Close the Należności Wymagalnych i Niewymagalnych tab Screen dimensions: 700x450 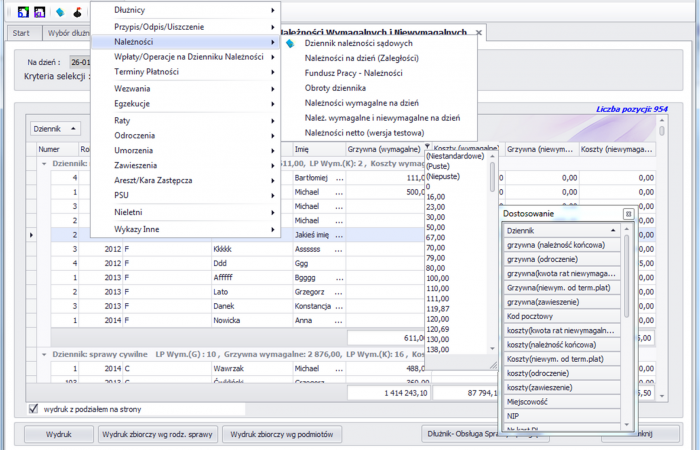(x=479, y=33)
